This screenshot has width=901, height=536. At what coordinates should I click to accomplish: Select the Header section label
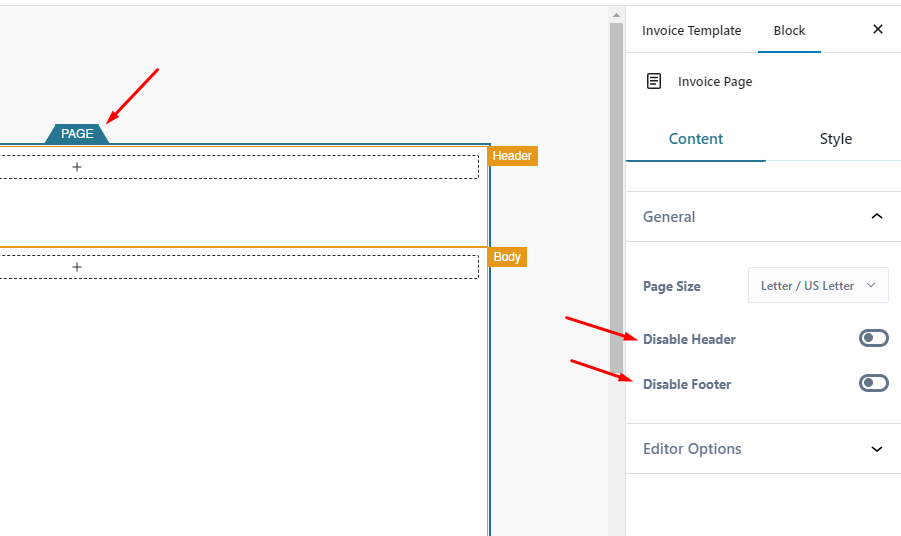click(x=512, y=156)
